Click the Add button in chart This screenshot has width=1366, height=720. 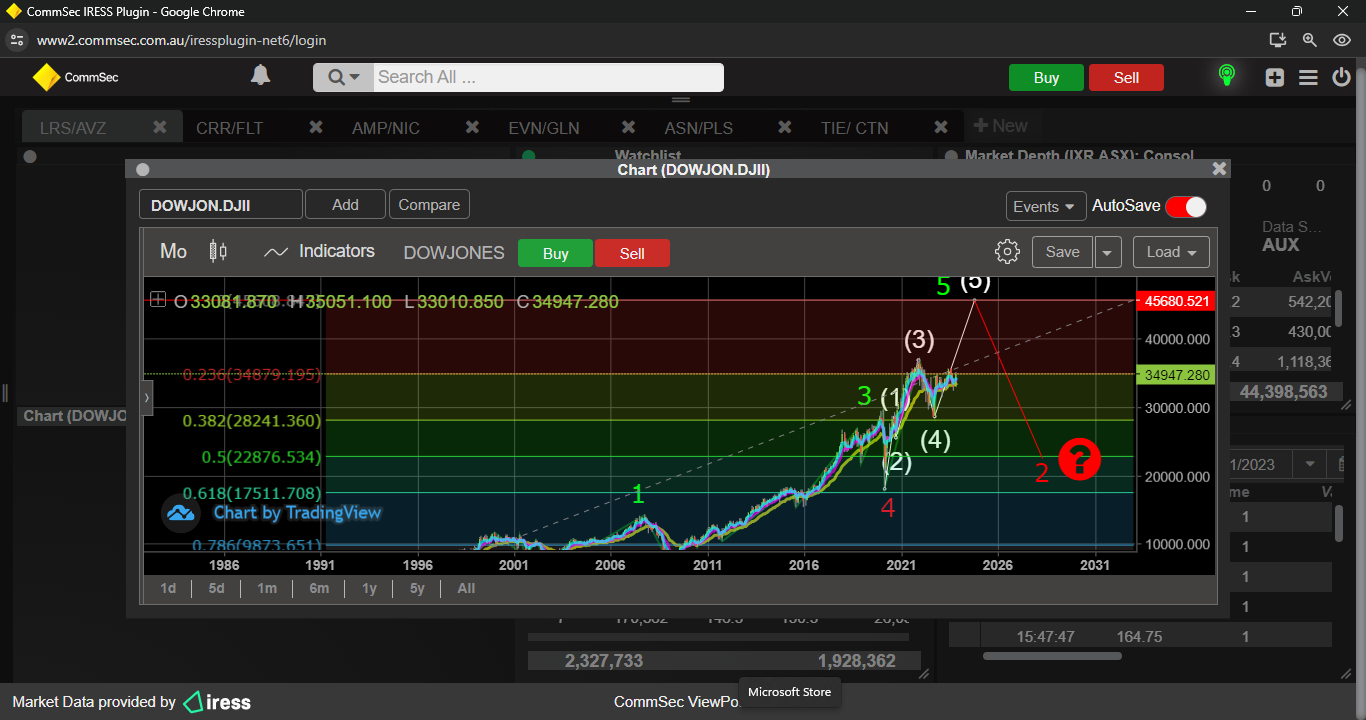(x=345, y=205)
